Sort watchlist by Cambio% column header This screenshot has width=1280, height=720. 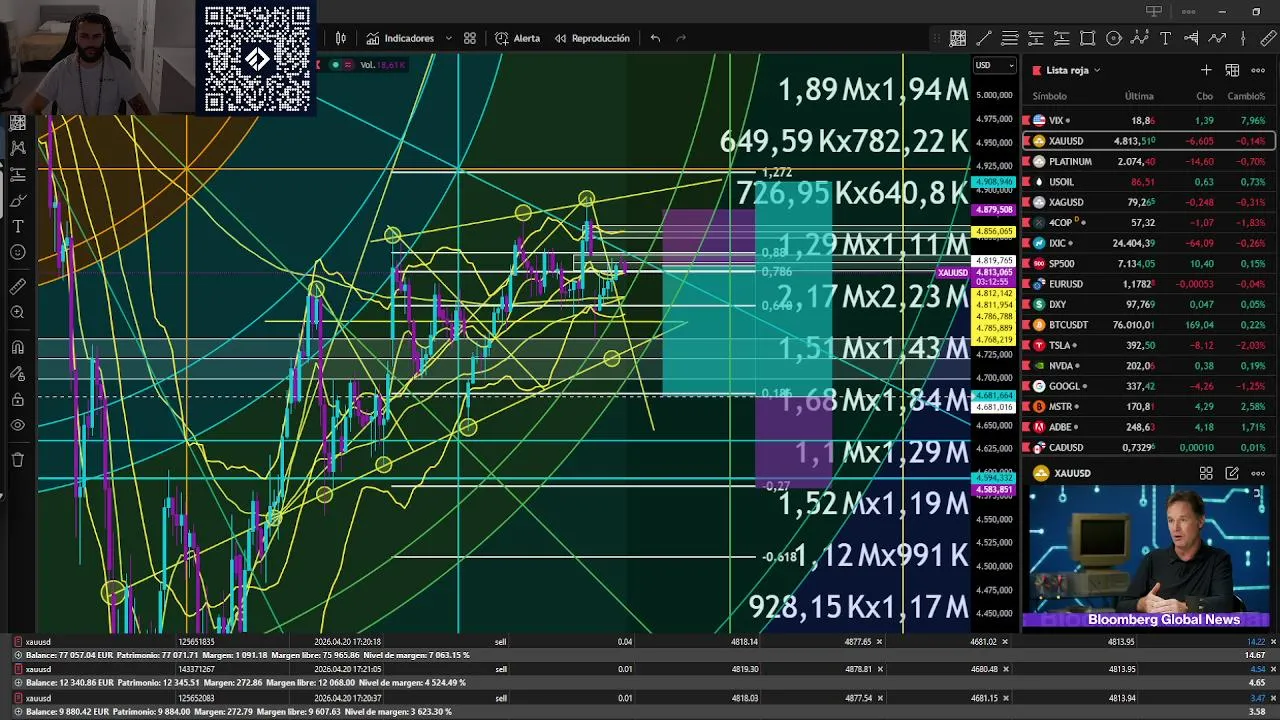(x=1246, y=96)
